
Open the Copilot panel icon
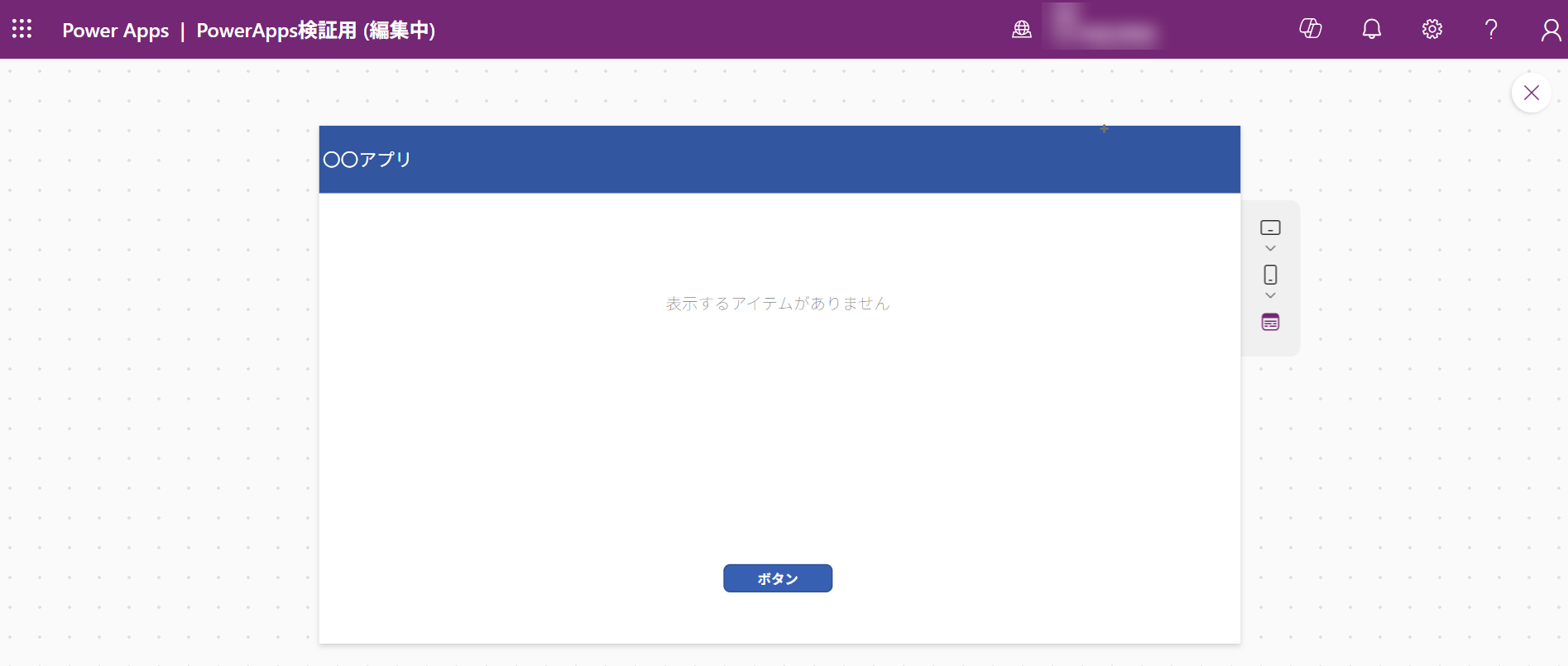tap(1310, 29)
